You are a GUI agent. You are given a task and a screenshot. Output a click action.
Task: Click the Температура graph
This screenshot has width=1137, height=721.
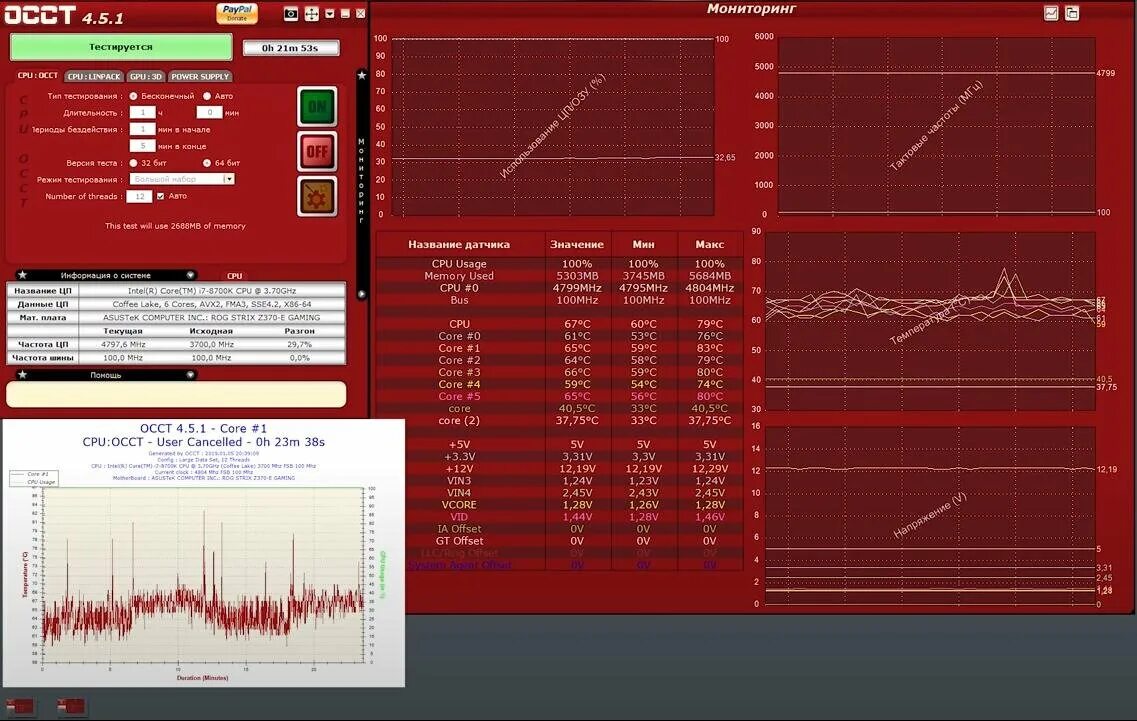coord(930,321)
